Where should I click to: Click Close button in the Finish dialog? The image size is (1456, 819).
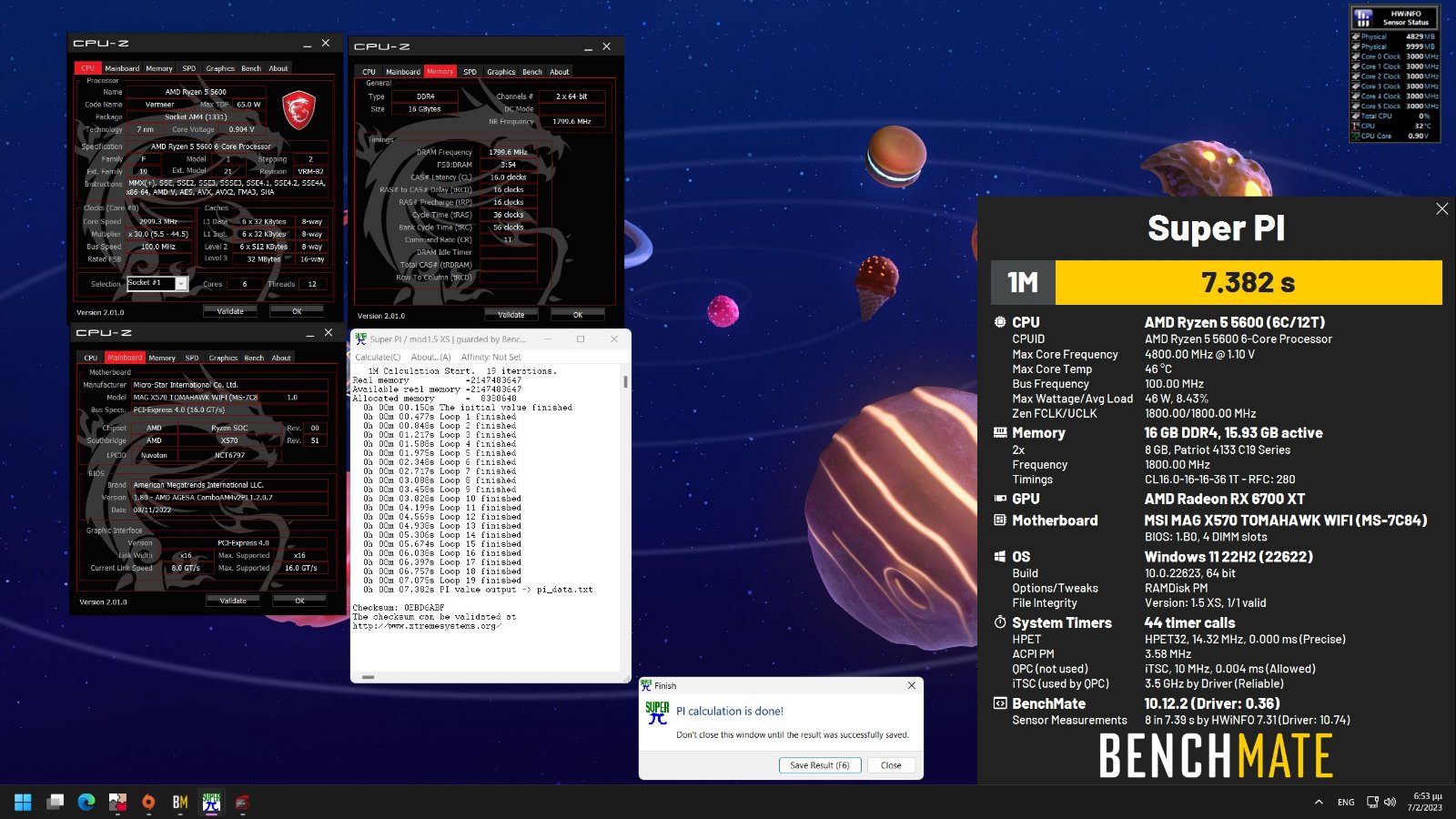(891, 765)
